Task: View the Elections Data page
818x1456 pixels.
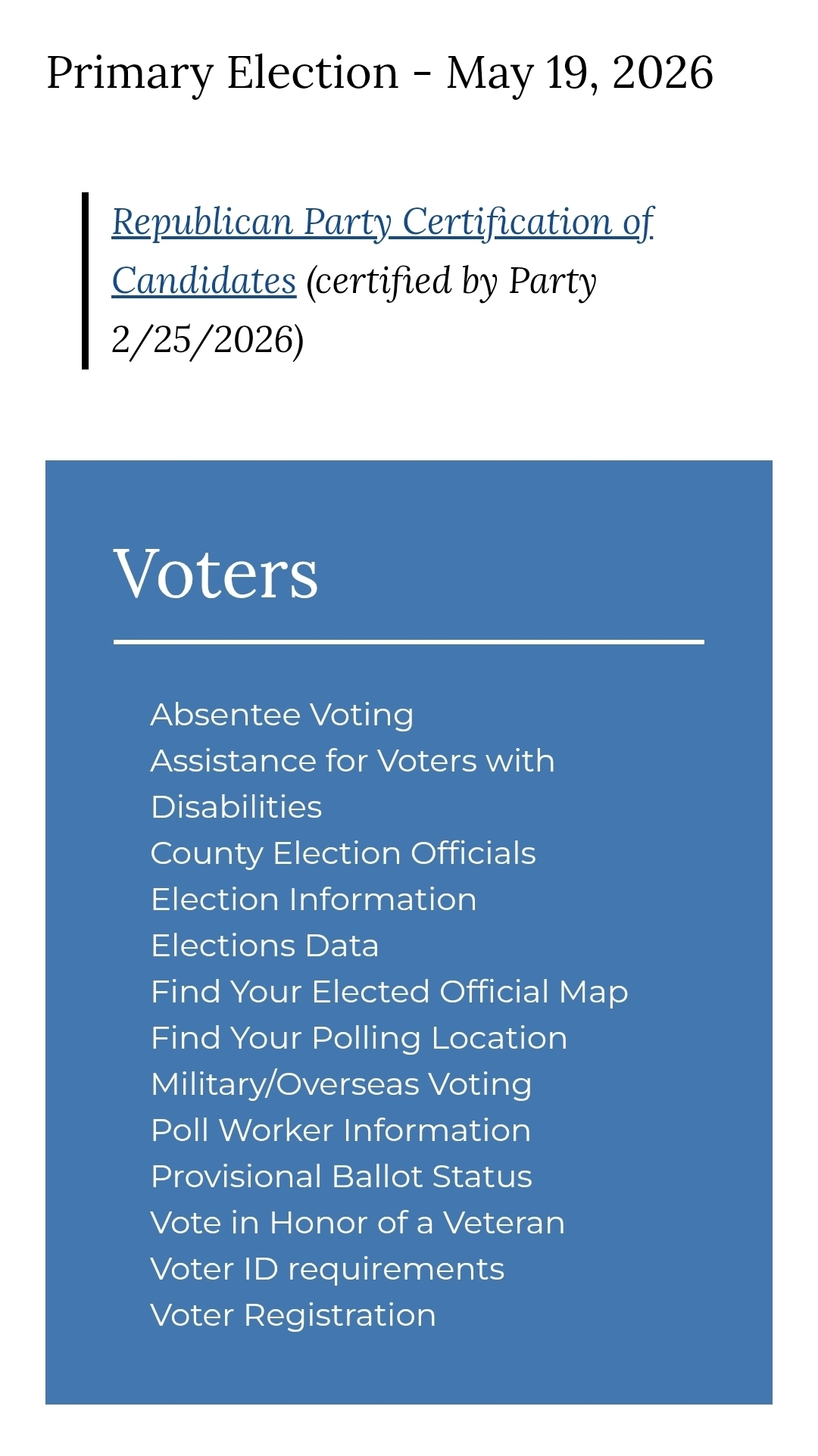Action: tap(264, 946)
